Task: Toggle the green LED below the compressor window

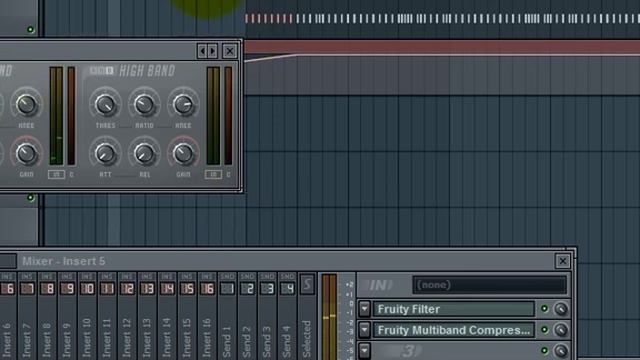Action: (31, 198)
